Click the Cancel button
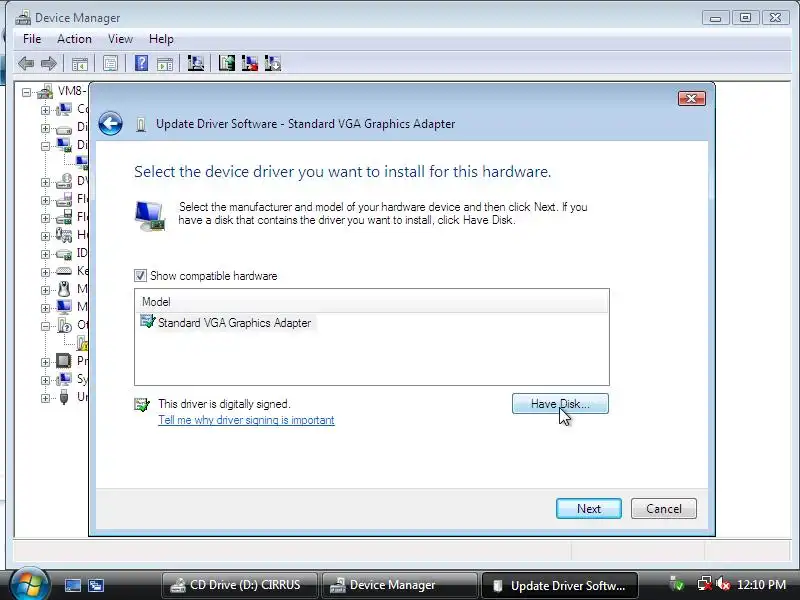 (x=664, y=509)
